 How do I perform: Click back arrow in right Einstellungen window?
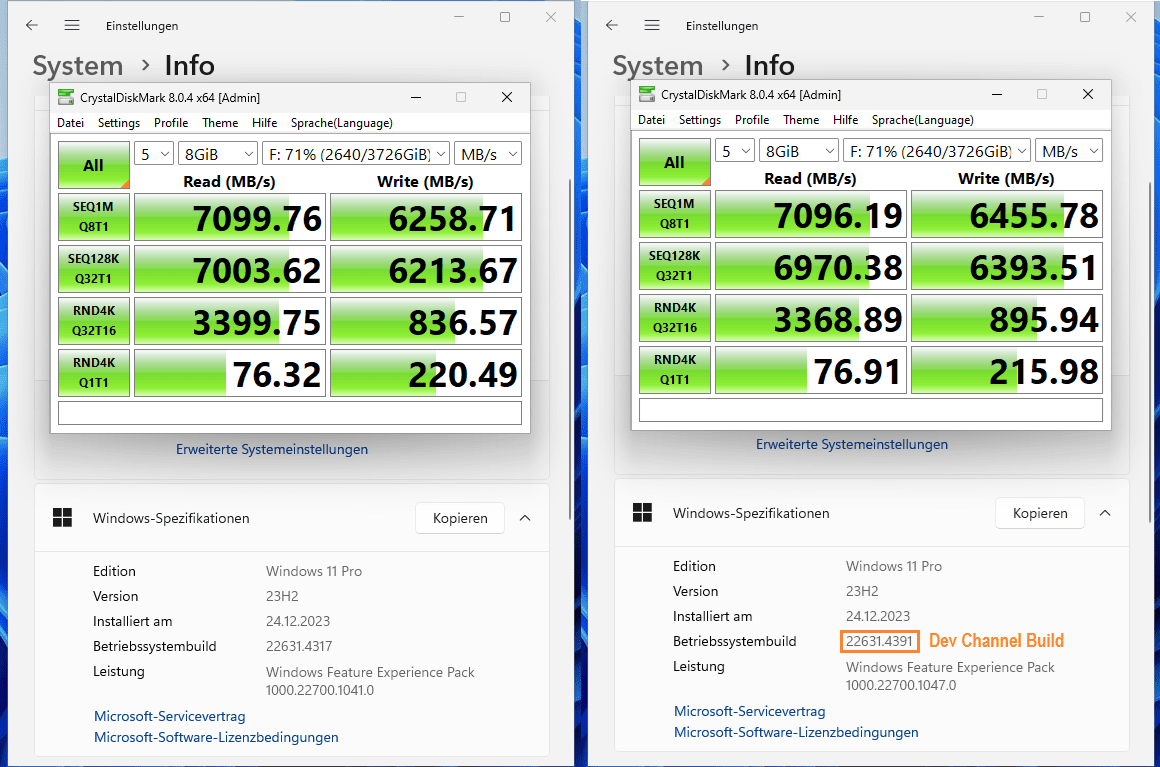(612, 25)
